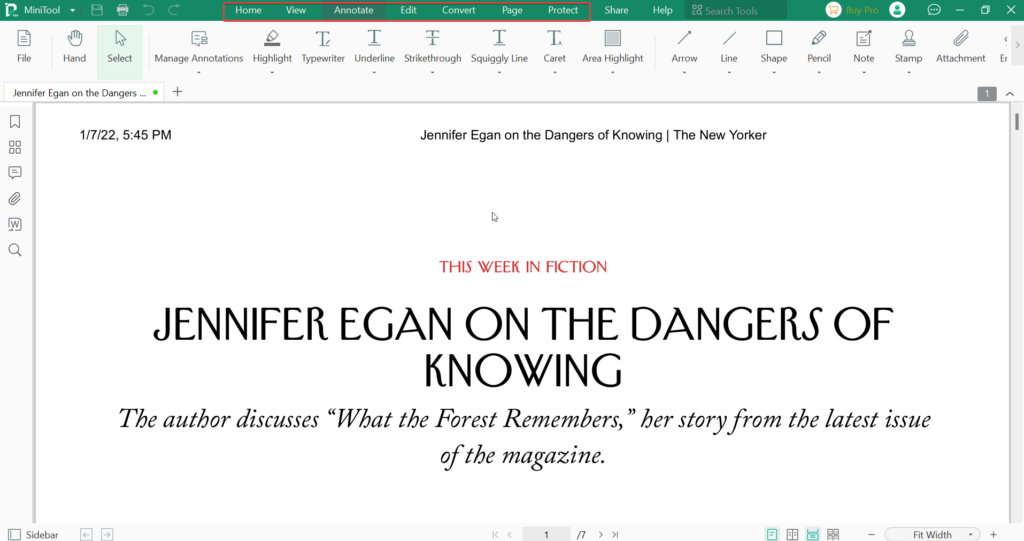Open the Bookmarks sidebar panel
This screenshot has width=1024, height=541.
[15, 122]
